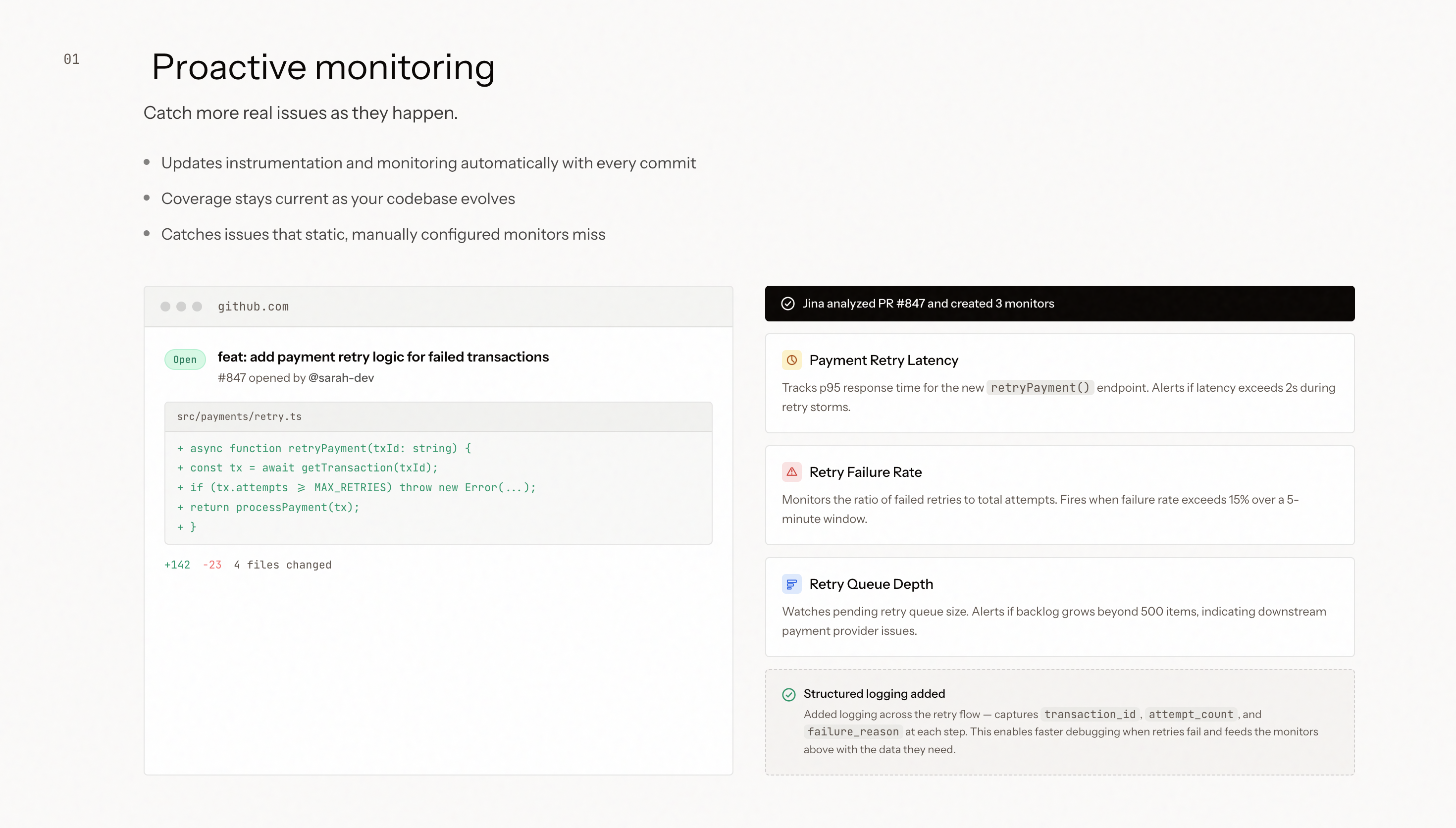The image size is (1456, 828).
Task: Click the PR title about payment retry logic
Action: [383, 357]
